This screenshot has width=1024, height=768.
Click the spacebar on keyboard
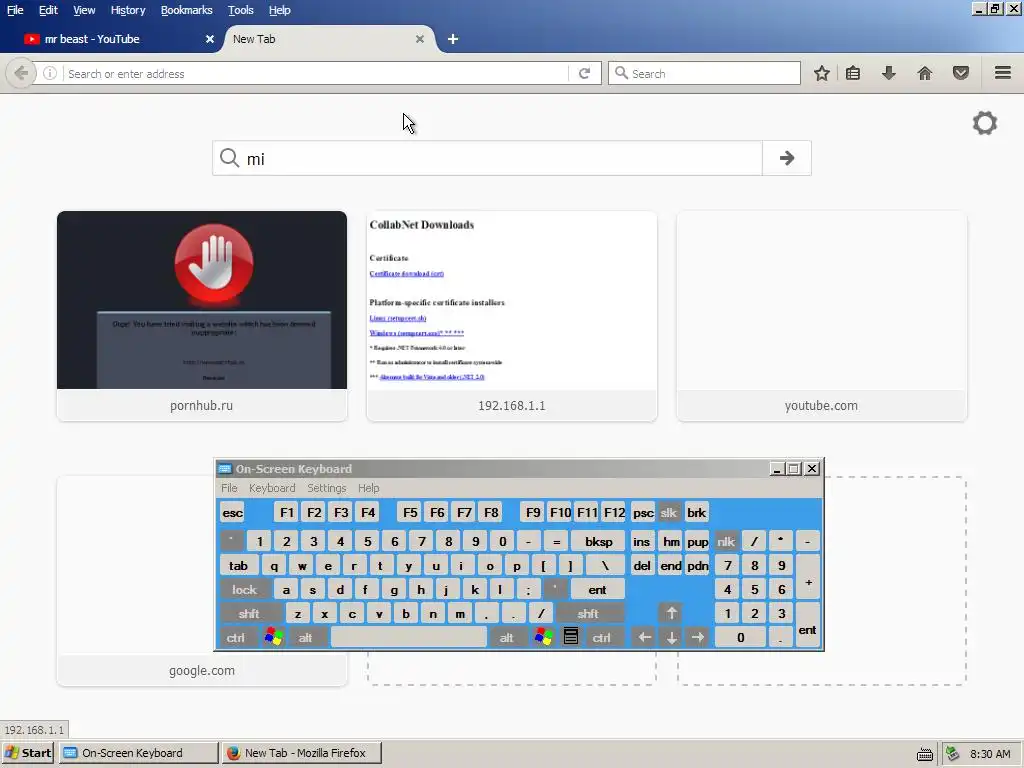coord(409,637)
